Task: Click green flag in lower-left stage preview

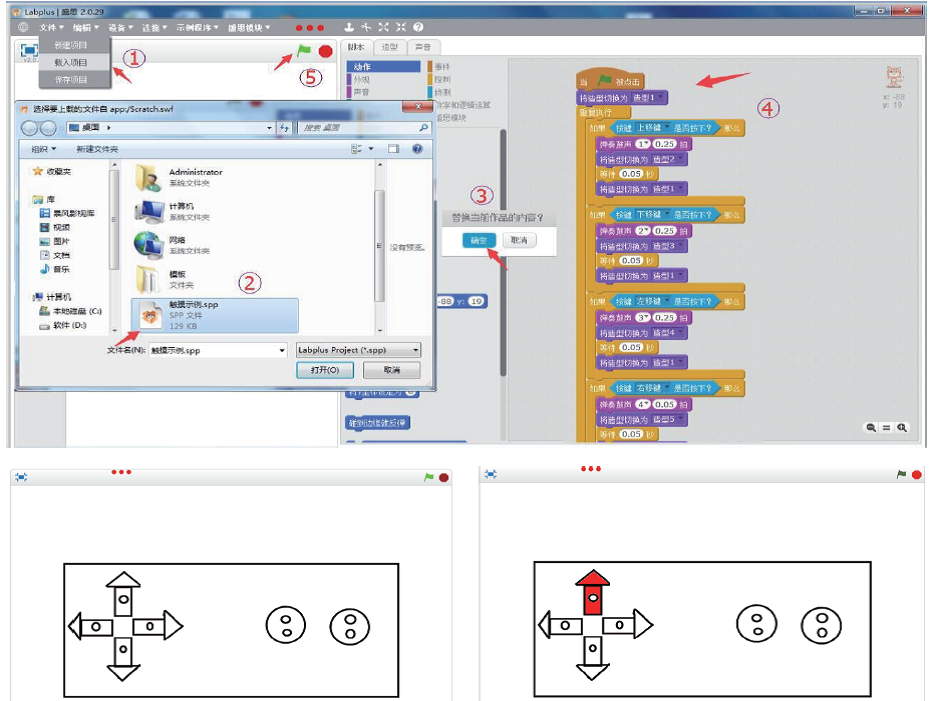Action: pyautogui.click(x=429, y=477)
